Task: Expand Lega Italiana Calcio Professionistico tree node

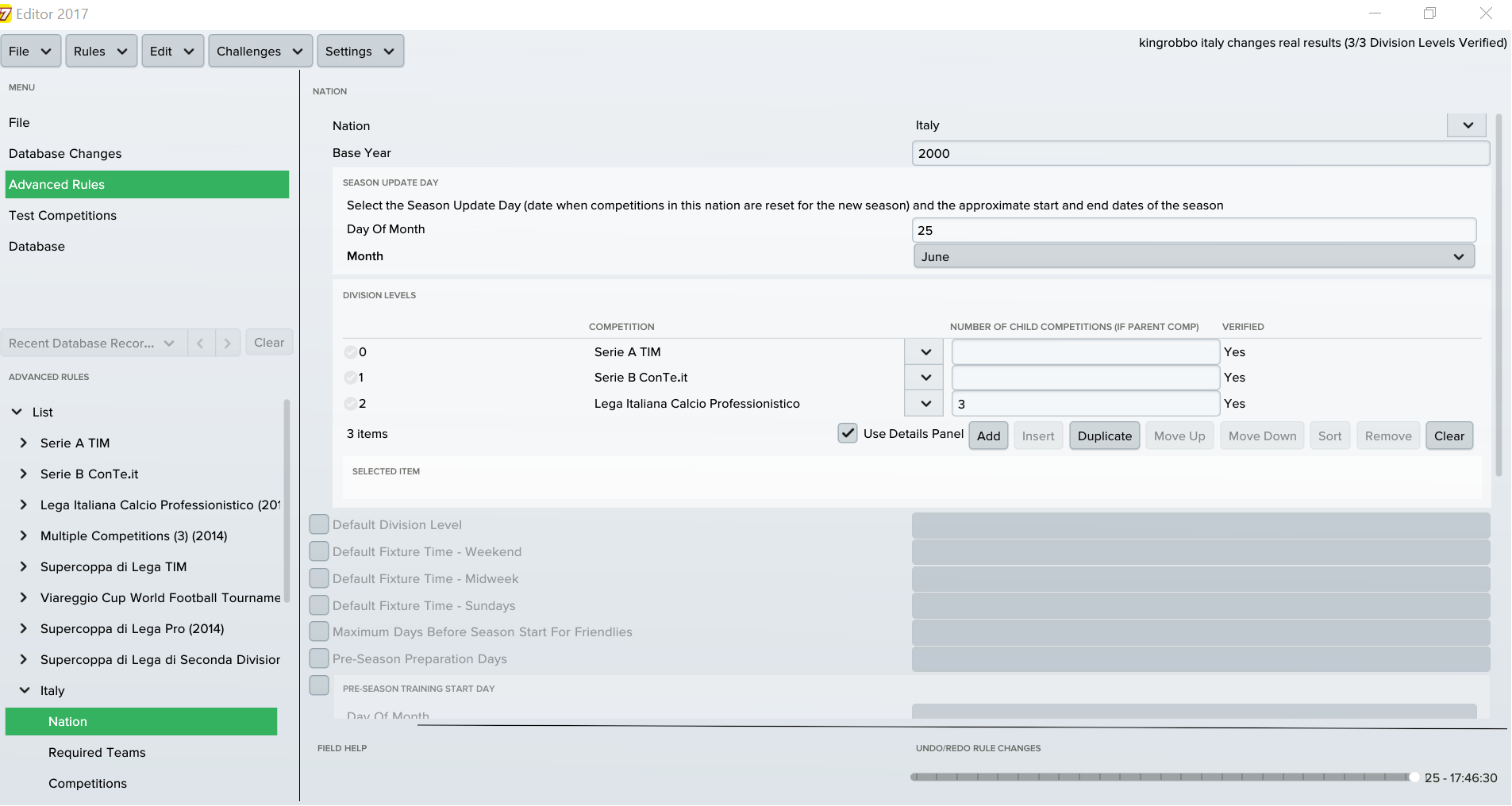Action: 23,505
